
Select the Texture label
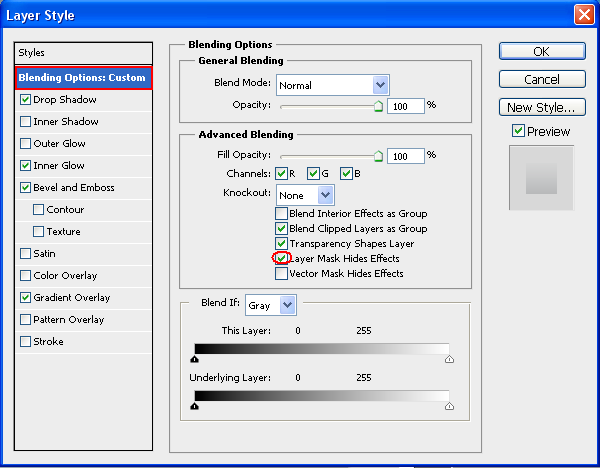(64, 232)
